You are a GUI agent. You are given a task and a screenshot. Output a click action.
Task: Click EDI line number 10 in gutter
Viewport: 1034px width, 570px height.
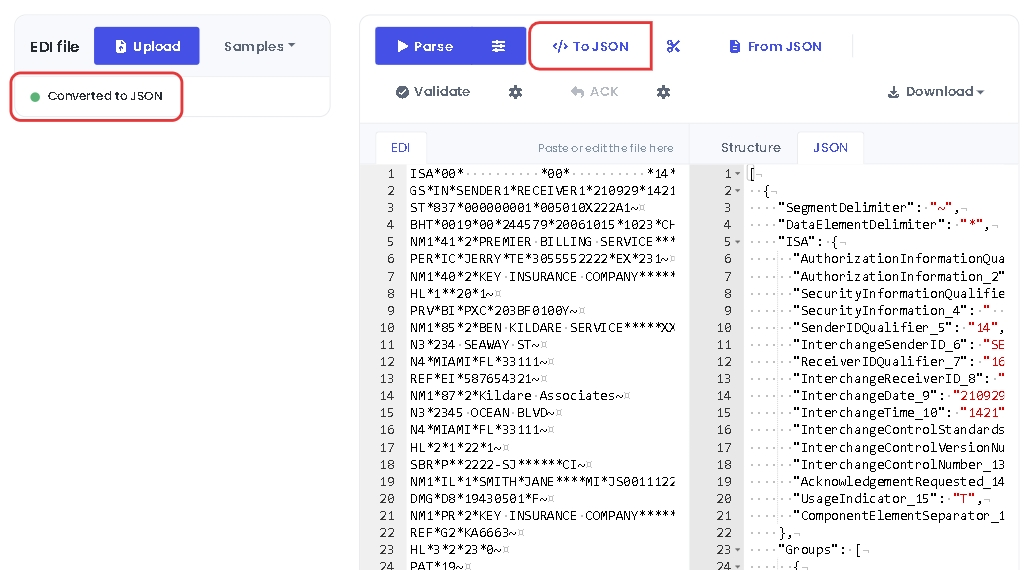387,327
